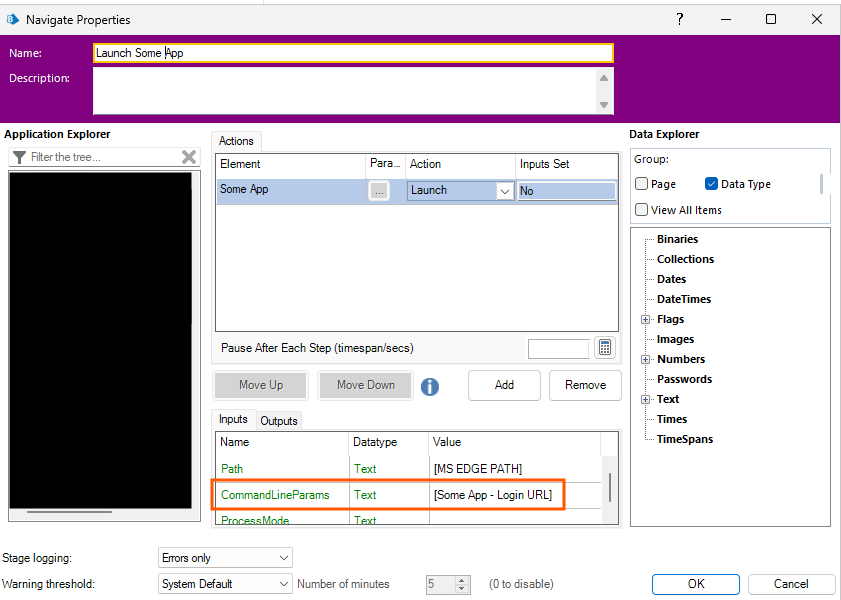
Task: Select the Actions tab
Action: pyautogui.click(x=236, y=140)
